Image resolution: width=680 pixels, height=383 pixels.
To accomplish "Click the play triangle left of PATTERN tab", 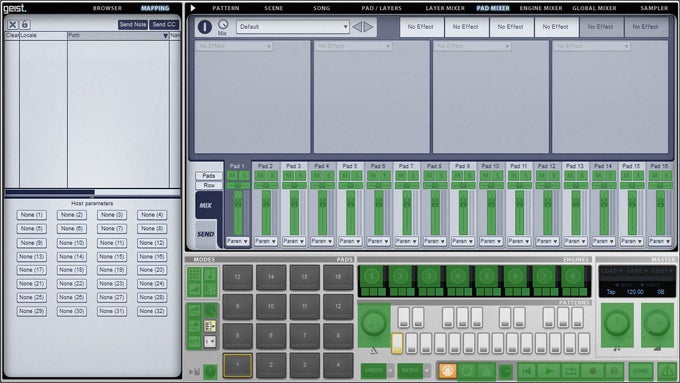I will 193,8.
